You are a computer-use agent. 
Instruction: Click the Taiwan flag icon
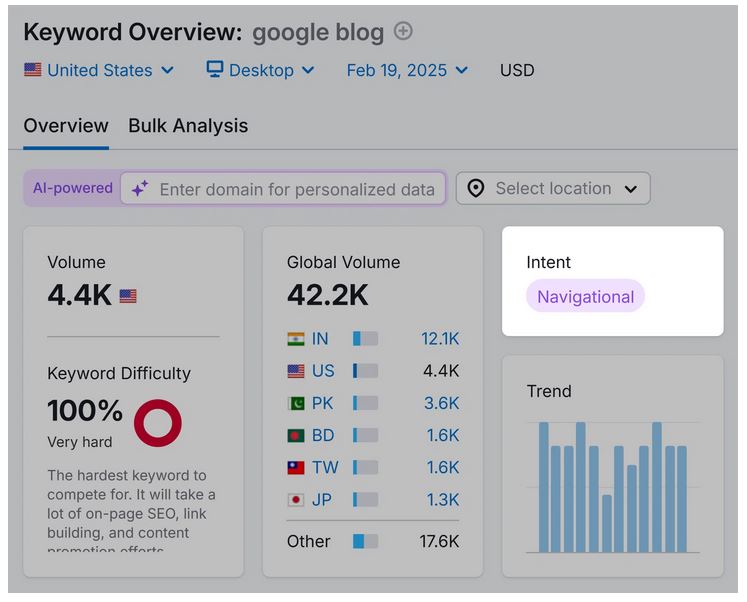296,468
